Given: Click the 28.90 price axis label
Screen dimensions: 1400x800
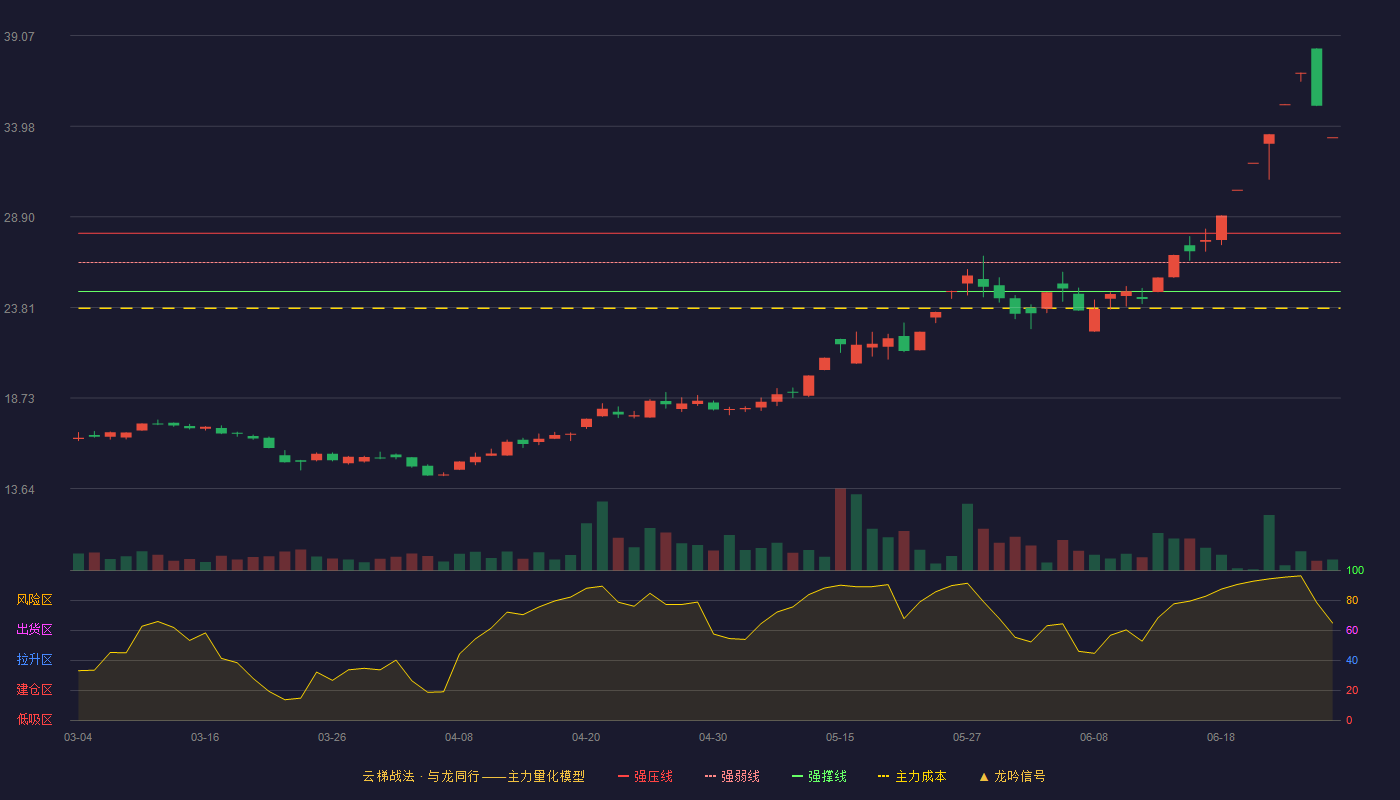Looking at the screenshot, I should pyautogui.click(x=19, y=217).
